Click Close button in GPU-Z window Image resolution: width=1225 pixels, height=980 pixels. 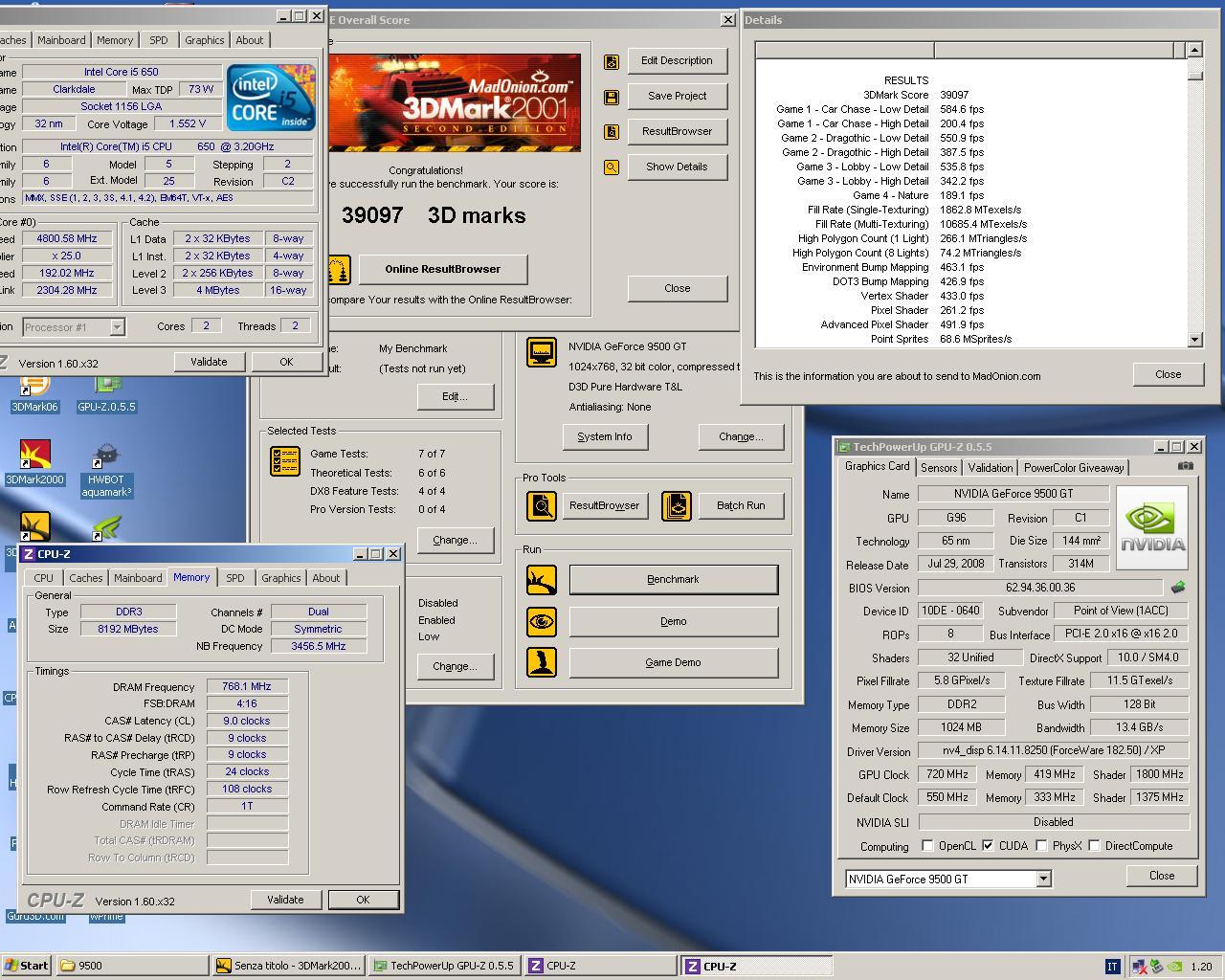1161,876
